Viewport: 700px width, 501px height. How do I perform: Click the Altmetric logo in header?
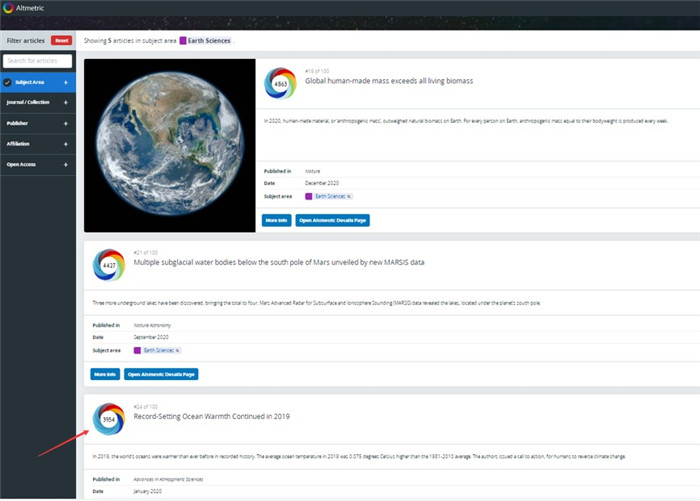coord(9,9)
